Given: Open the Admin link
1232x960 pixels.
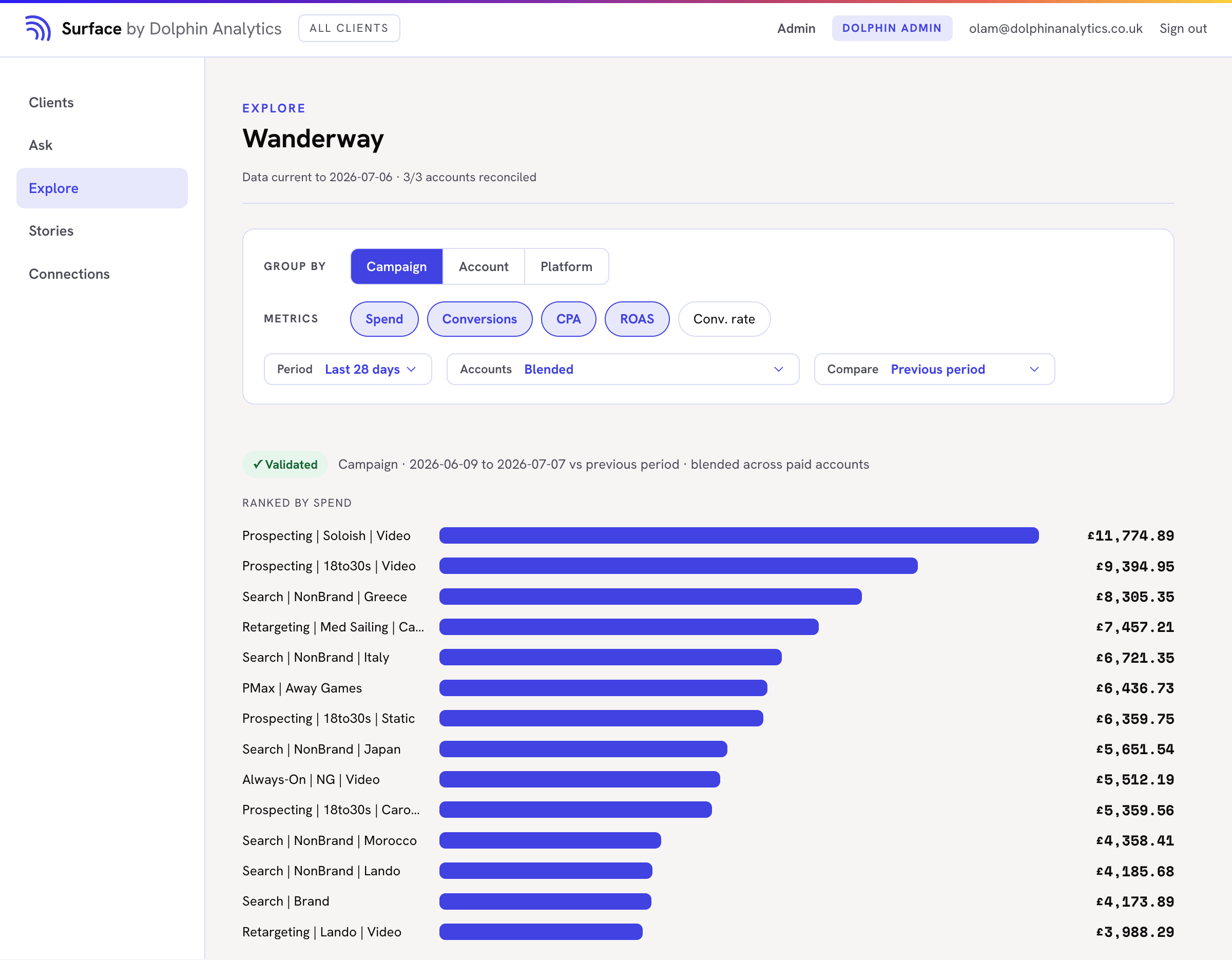Looking at the screenshot, I should [x=795, y=28].
